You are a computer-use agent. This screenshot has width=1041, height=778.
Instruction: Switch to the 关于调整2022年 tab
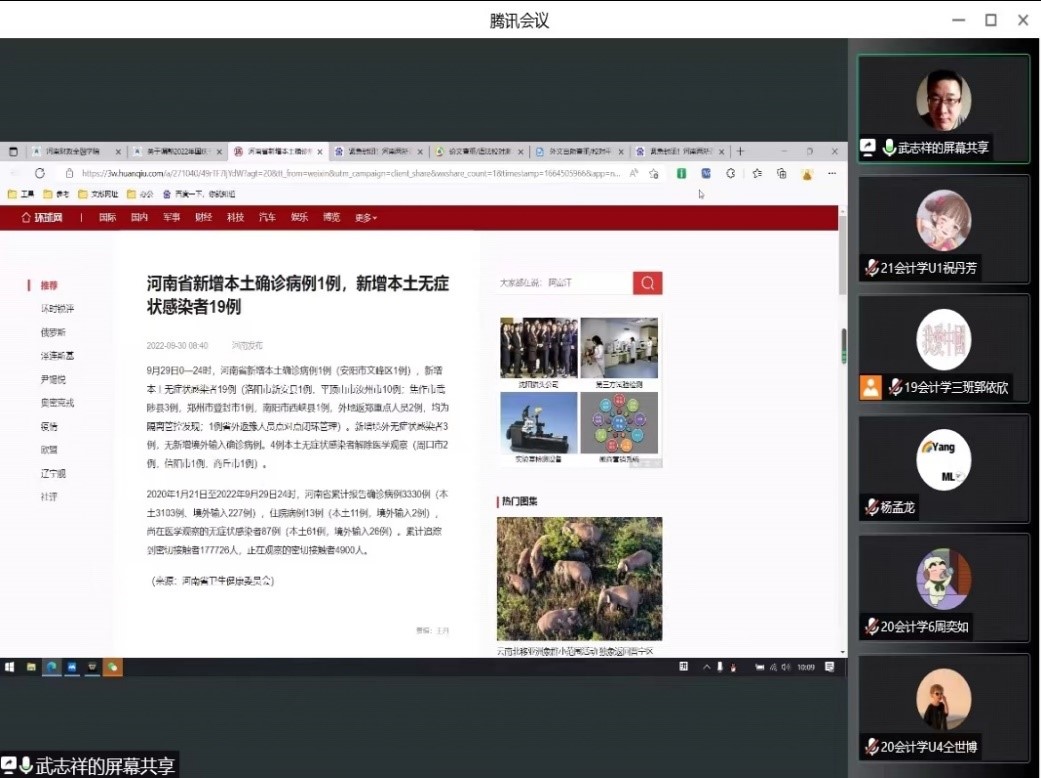click(x=177, y=151)
